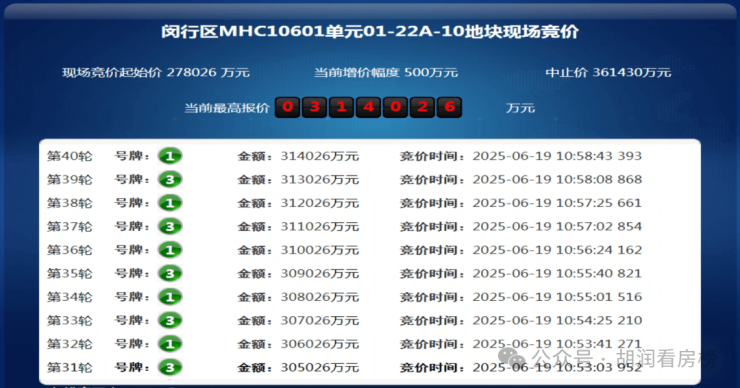Click the last digit 6 of the bid counter

pyautogui.click(x=449, y=107)
